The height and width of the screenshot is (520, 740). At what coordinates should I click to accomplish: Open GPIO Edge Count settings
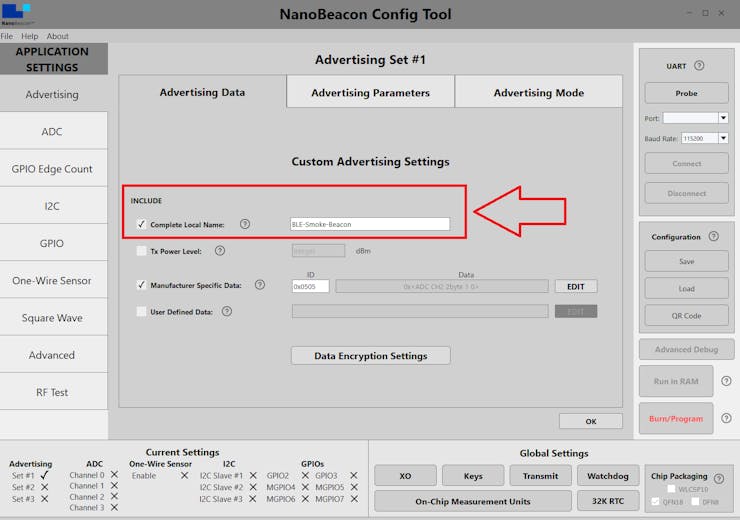[x=53, y=169]
